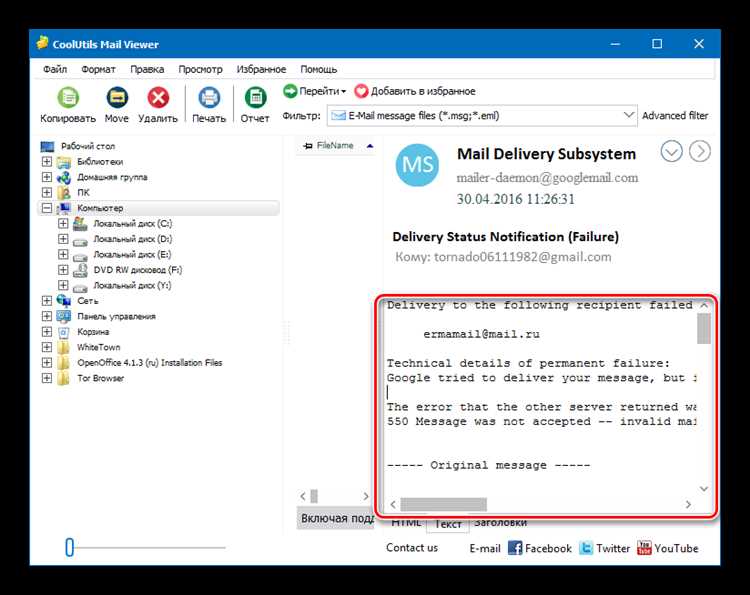This screenshot has width=750, height=595.
Task: Click the Delivery Status Notification (Failure) subject
Action: (x=506, y=237)
